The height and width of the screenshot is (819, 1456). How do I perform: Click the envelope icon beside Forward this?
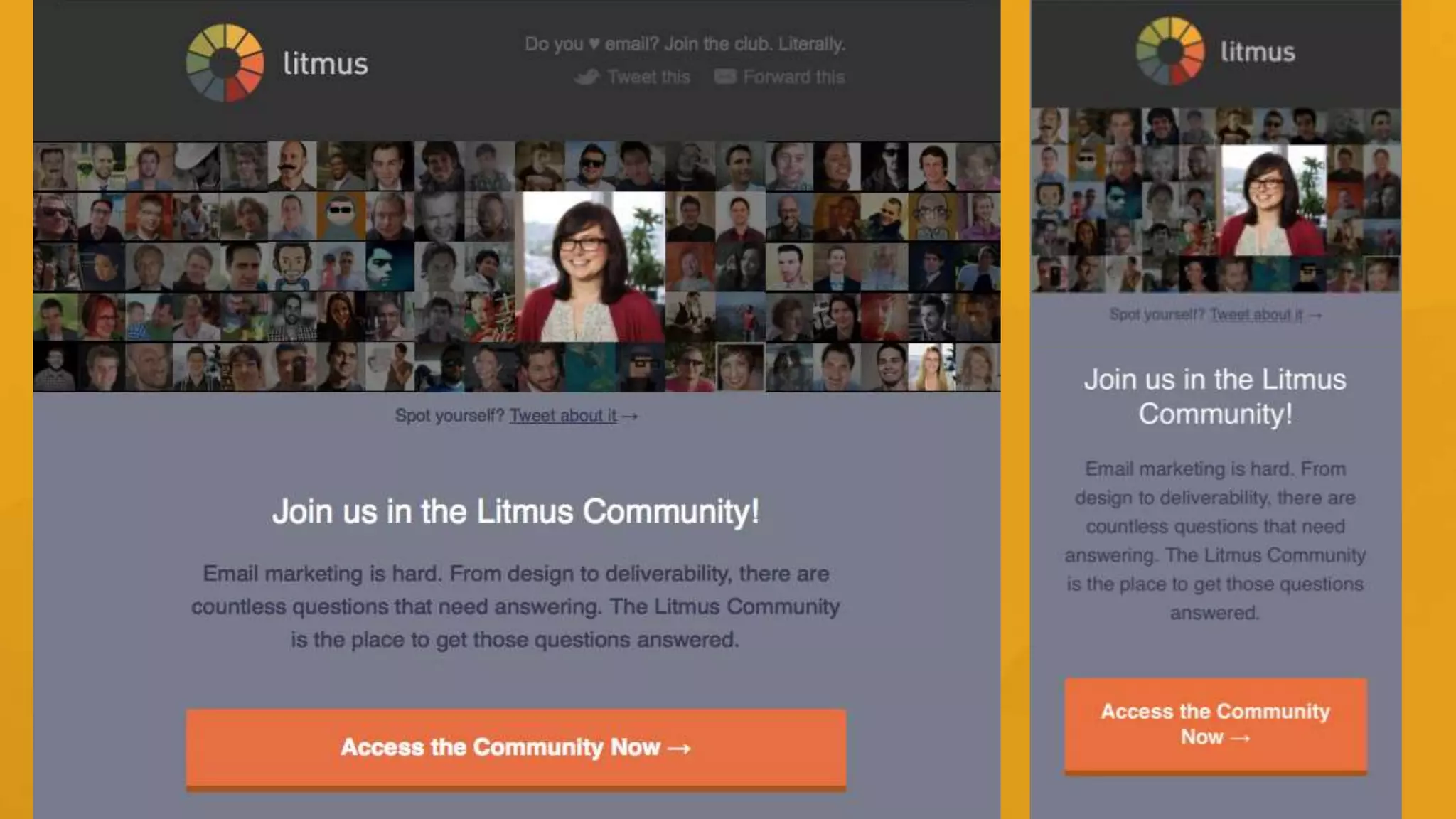point(725,76)
